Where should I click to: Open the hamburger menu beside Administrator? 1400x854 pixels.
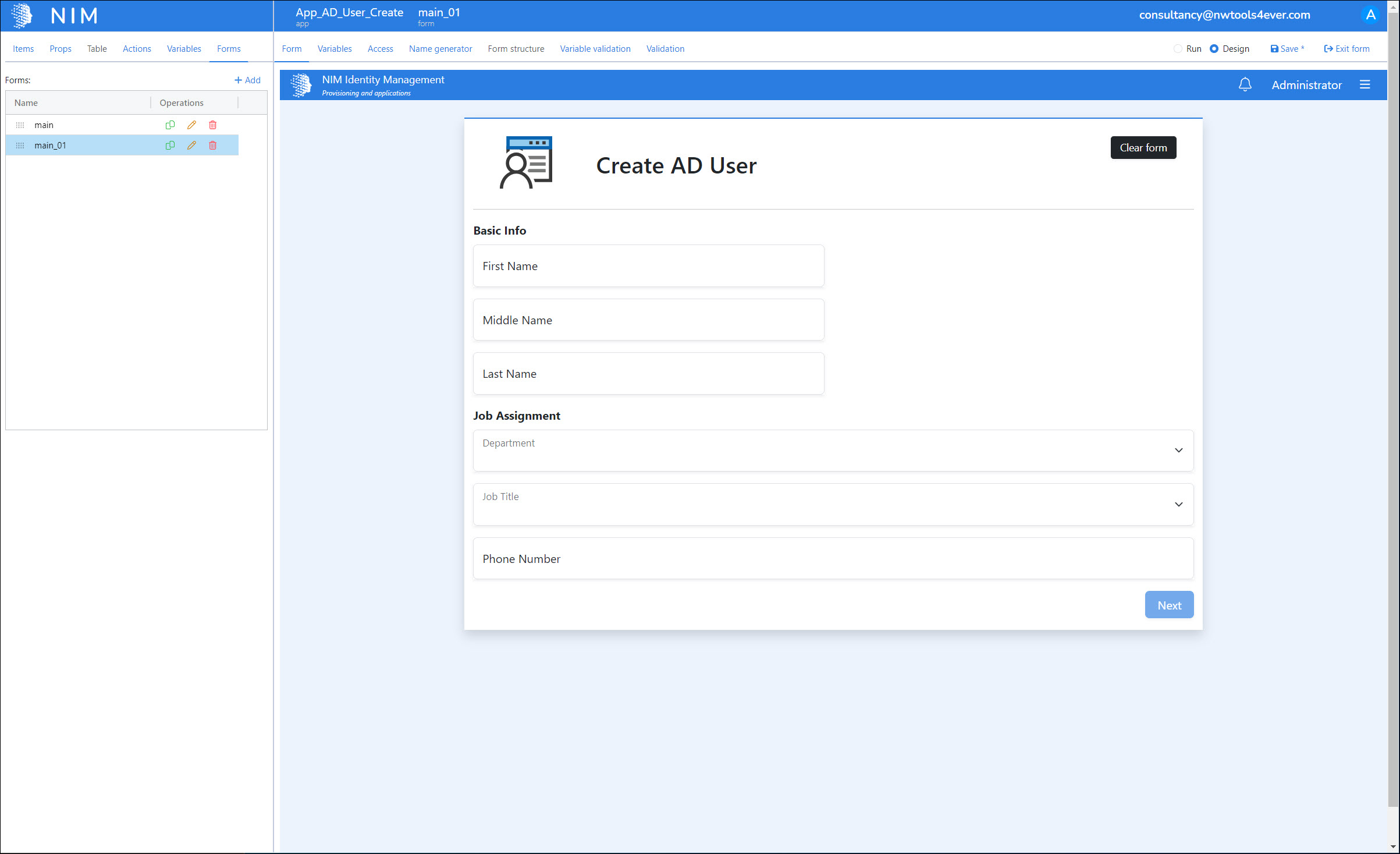1365,85
